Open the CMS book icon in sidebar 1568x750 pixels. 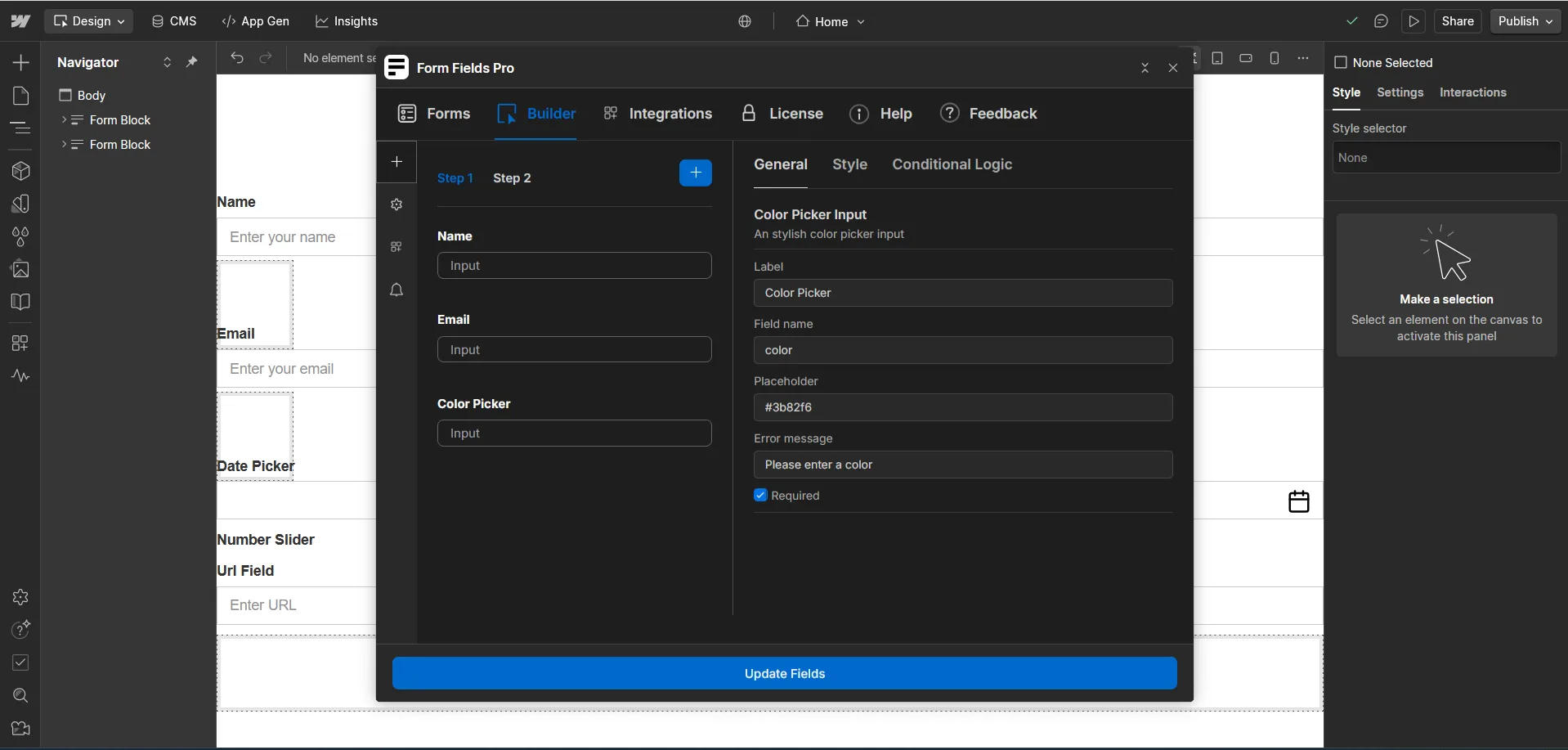tap(20, 302)
